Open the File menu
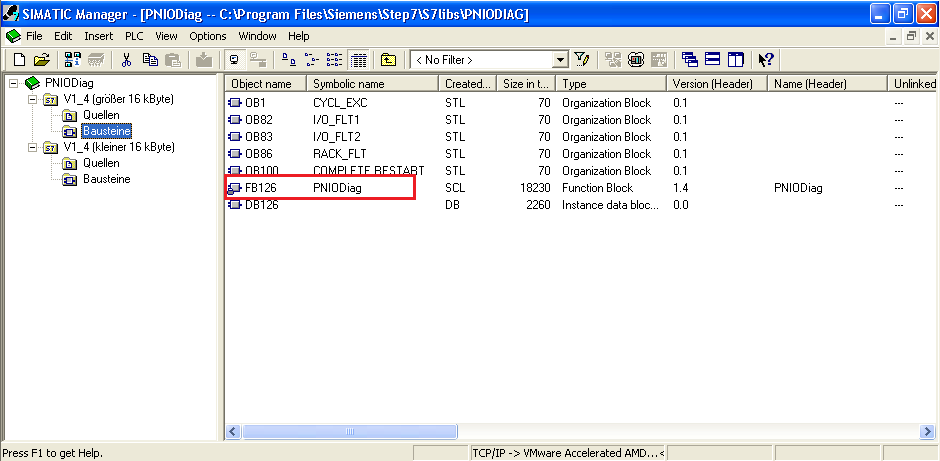The width and height of the screenshot is (940, 461). pos(34,36)
